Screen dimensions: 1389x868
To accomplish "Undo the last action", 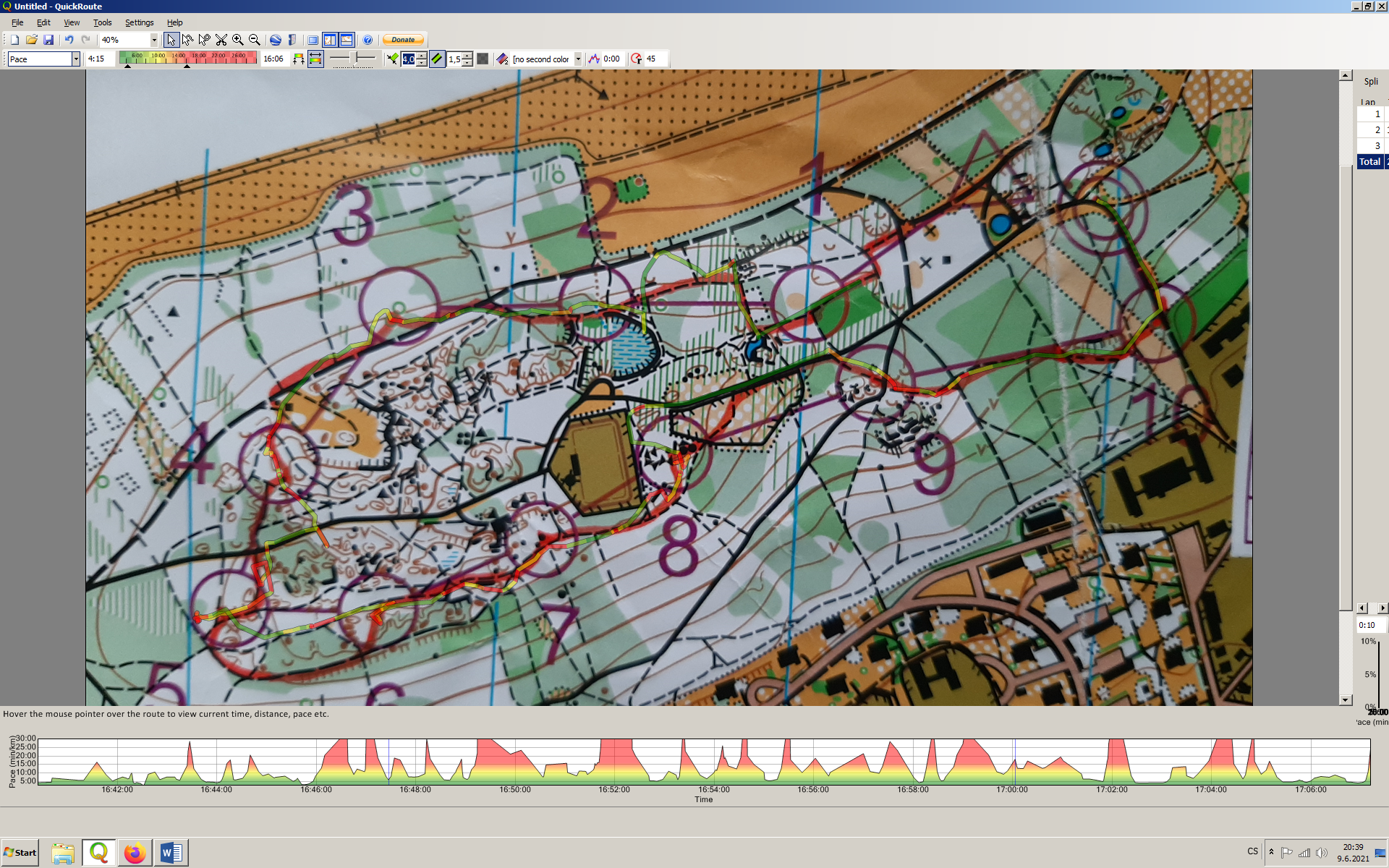I will [69, 40].
